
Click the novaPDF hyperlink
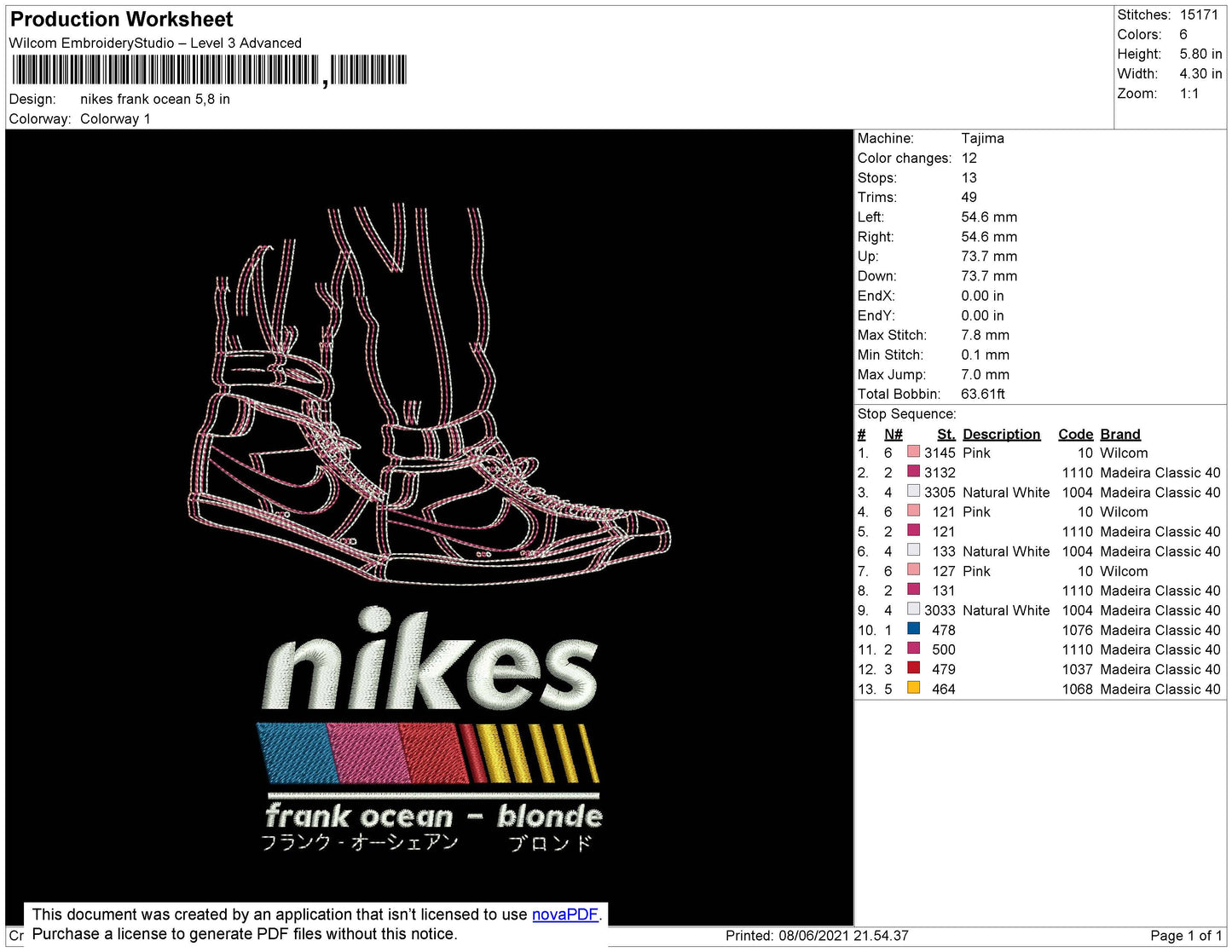[564, 914]
